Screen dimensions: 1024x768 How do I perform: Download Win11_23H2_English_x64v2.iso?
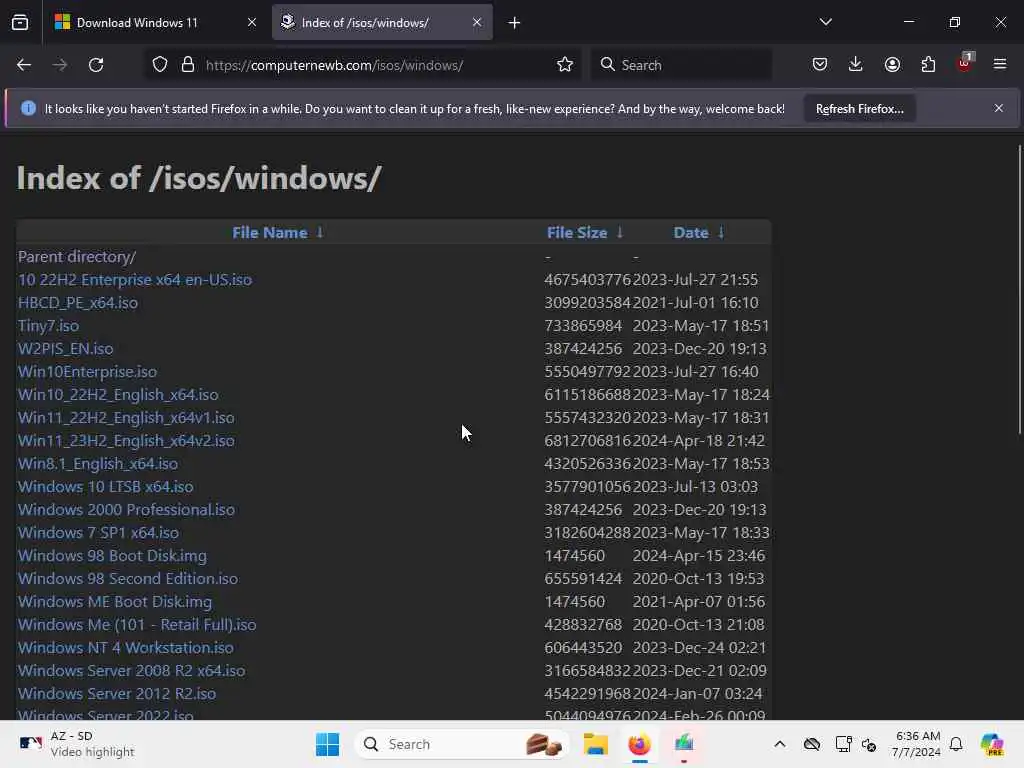click(x=126, y=441)
